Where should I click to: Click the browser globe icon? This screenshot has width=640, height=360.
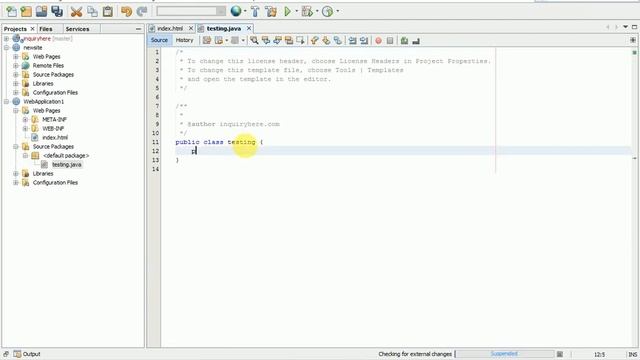click(x=236, y=11)
